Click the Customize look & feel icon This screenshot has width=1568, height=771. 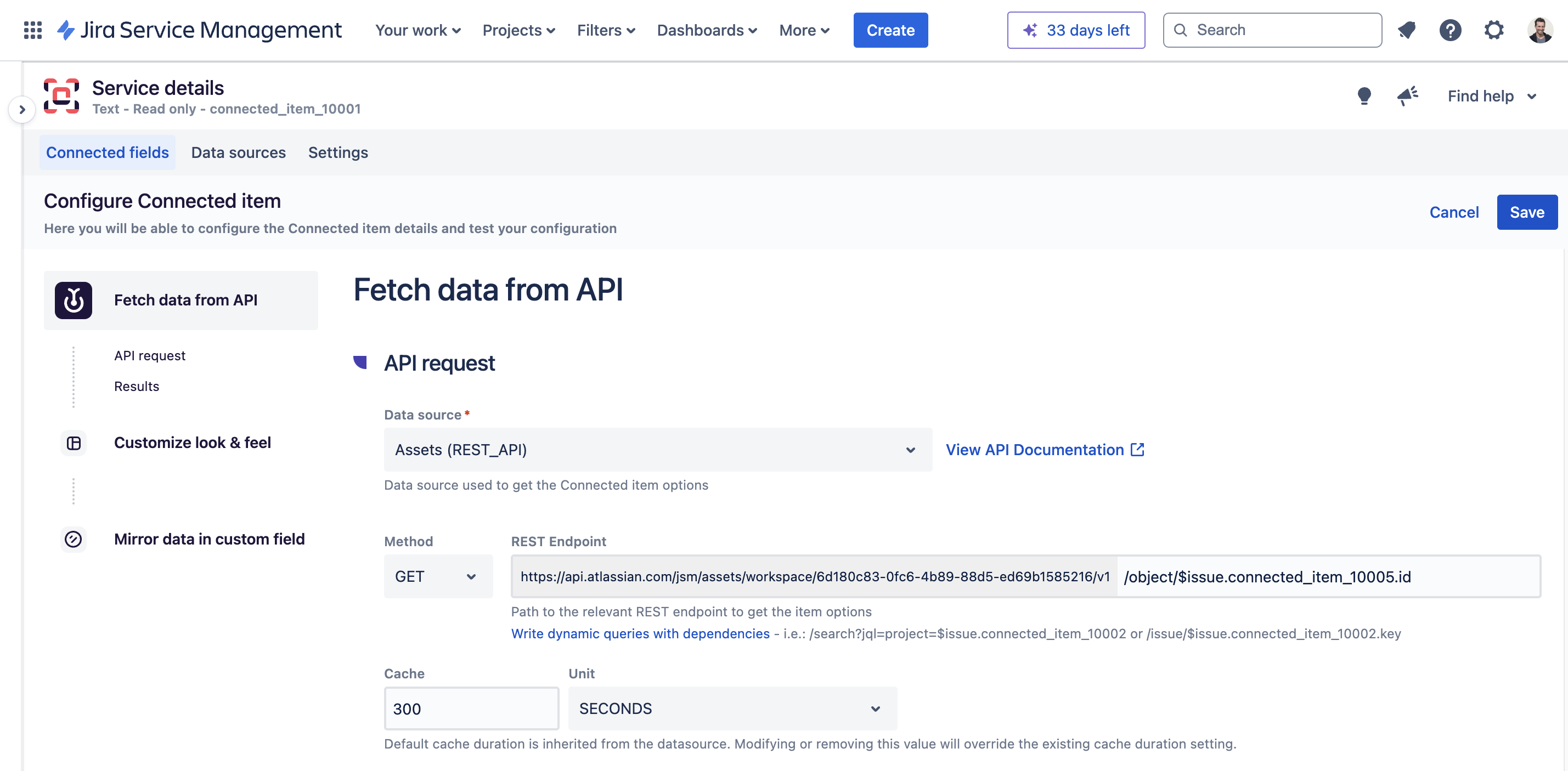[74, 443]
